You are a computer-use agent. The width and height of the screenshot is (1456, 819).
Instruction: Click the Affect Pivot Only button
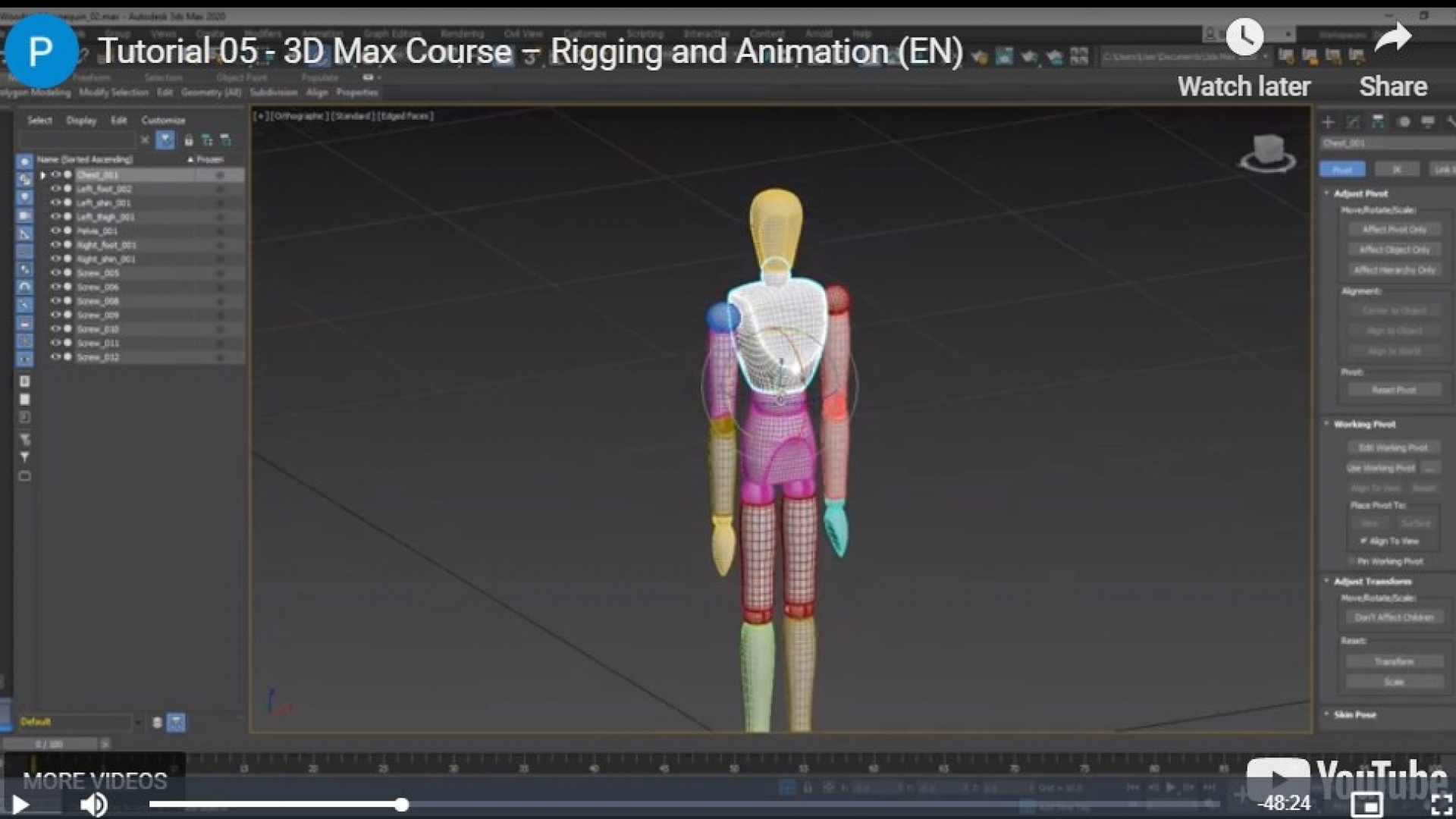pos(1394,229)
